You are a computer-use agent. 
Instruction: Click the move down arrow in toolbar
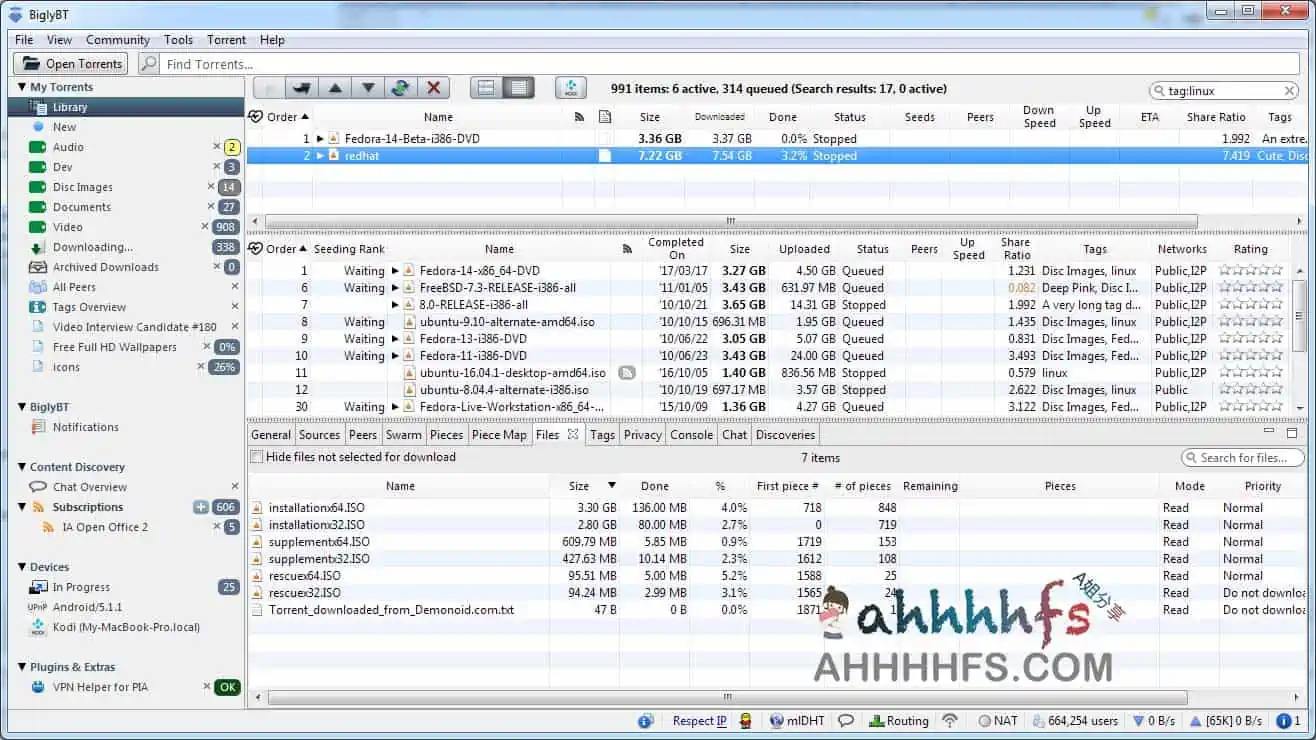pos(368,88)
